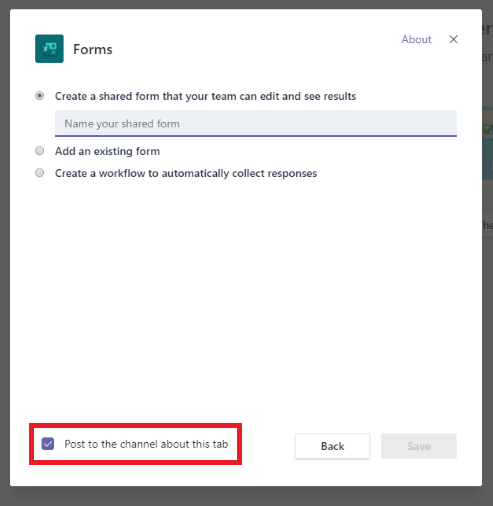Screen dimensions: 493x506
Task: Open the About link
Action: (416, 39)
